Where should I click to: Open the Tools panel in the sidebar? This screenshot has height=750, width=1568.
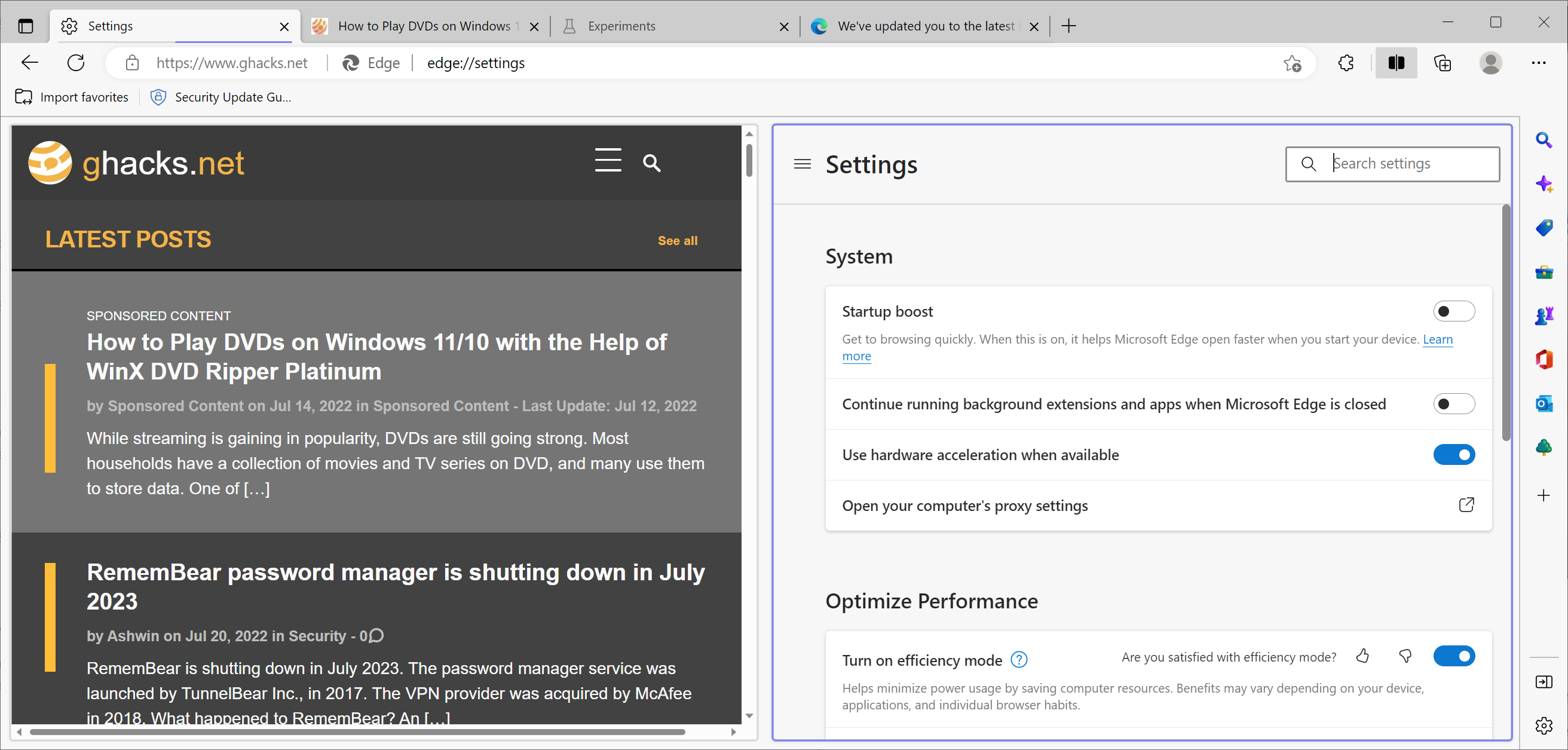[1545, 272]
